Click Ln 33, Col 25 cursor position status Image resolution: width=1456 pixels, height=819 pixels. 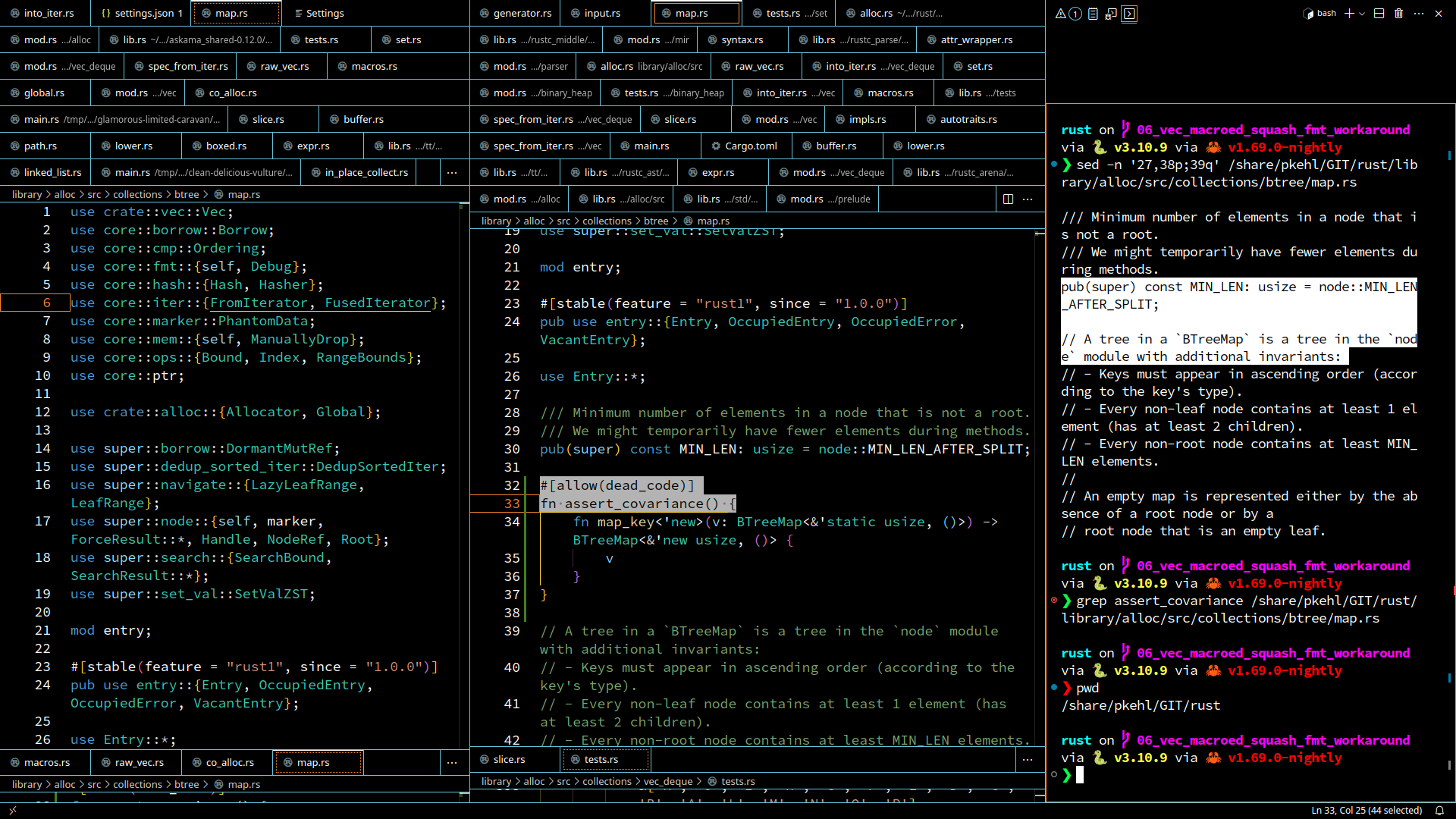tap(1367, 811)
